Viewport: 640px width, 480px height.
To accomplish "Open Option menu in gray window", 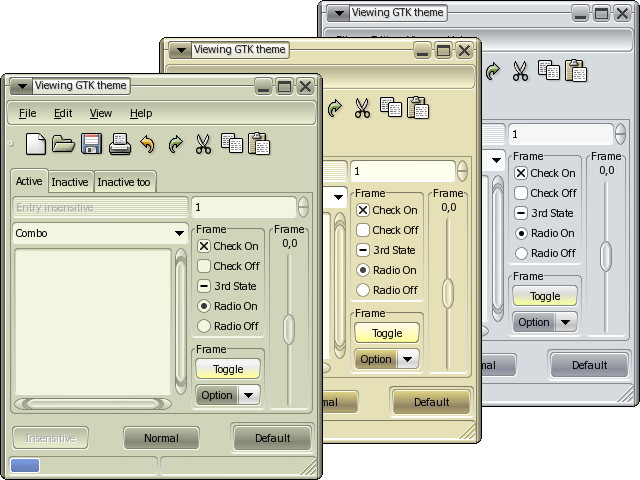I will 545,322.
